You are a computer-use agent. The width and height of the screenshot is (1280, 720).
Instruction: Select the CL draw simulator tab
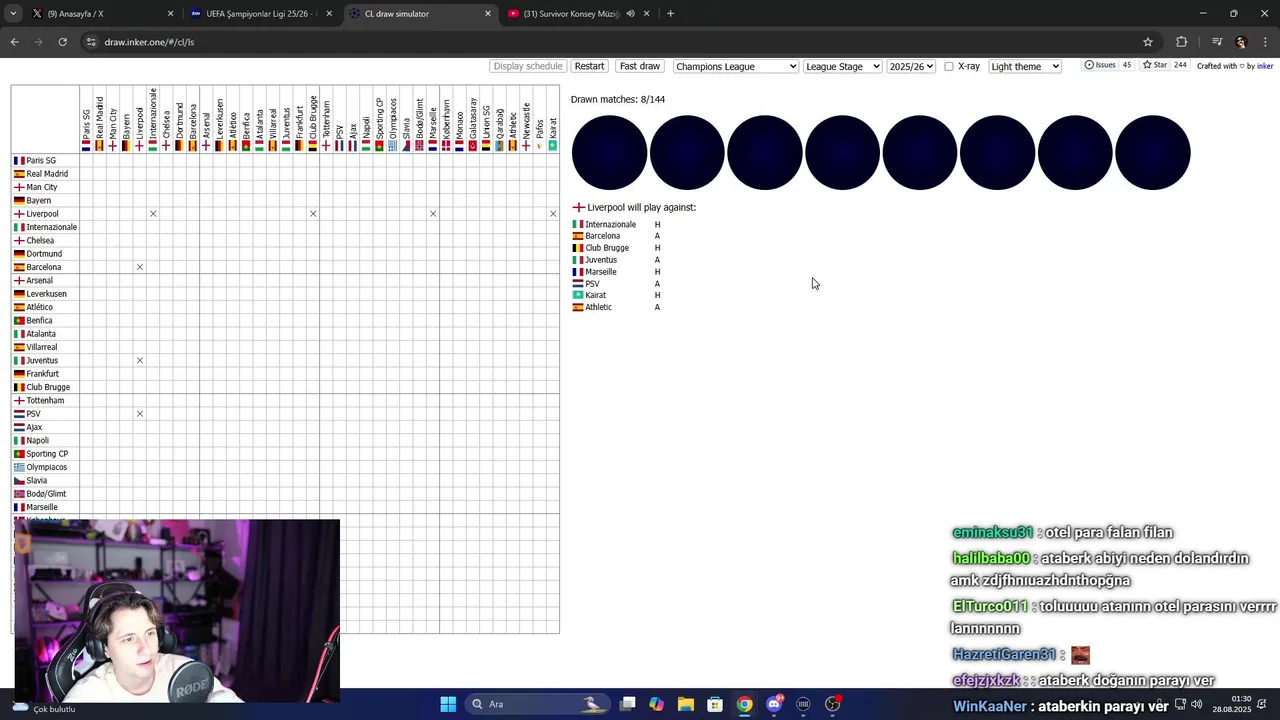pos(420,14)
